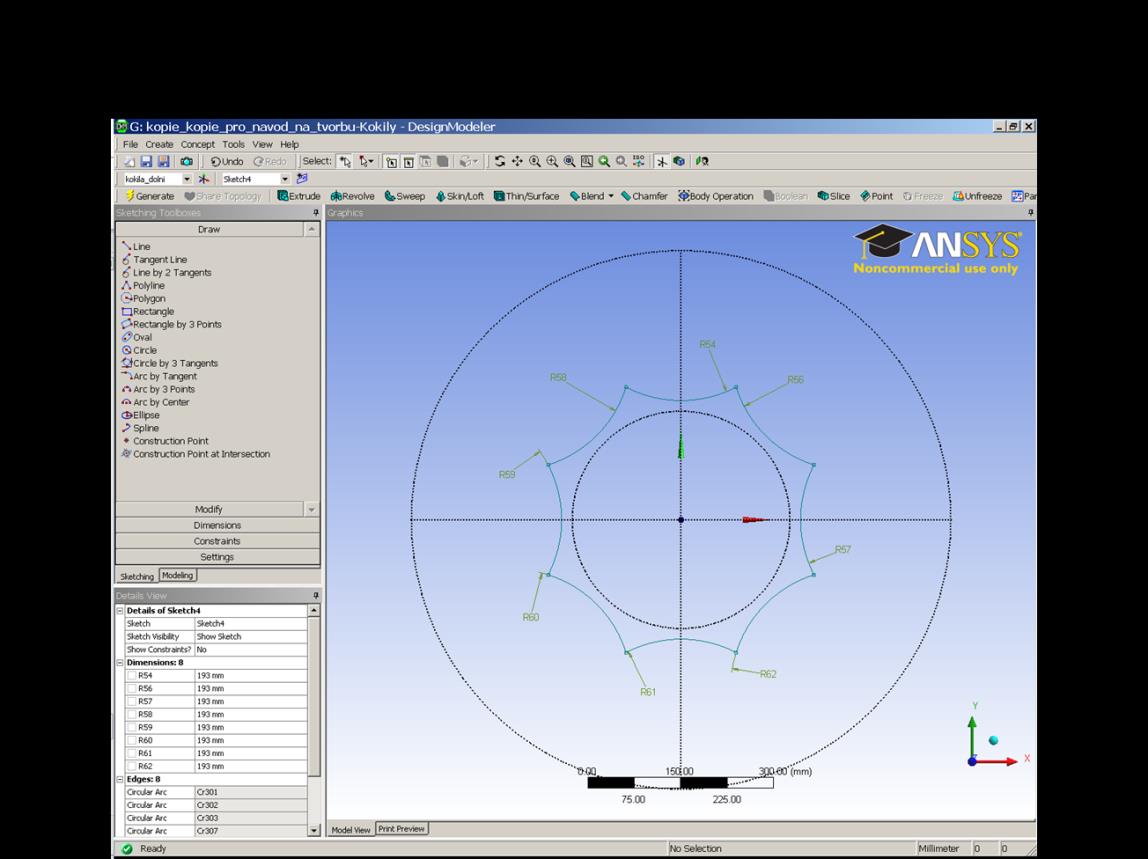Click the Undo button
This screenshot has width=1148, height=859.
pos(227,161)
